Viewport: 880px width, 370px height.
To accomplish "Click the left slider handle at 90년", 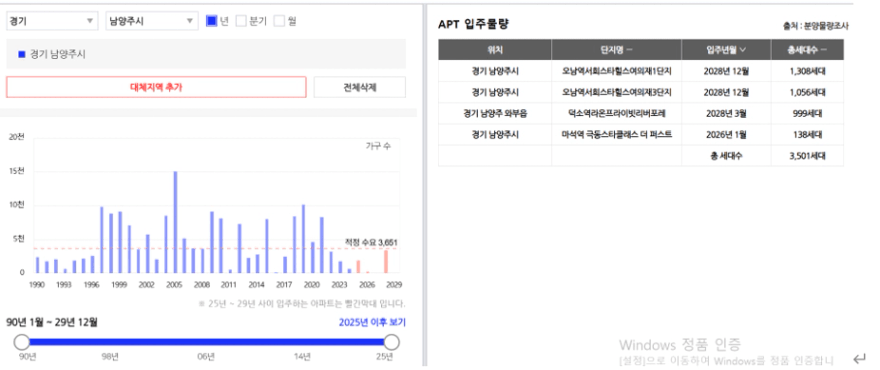I will point(21,342).
